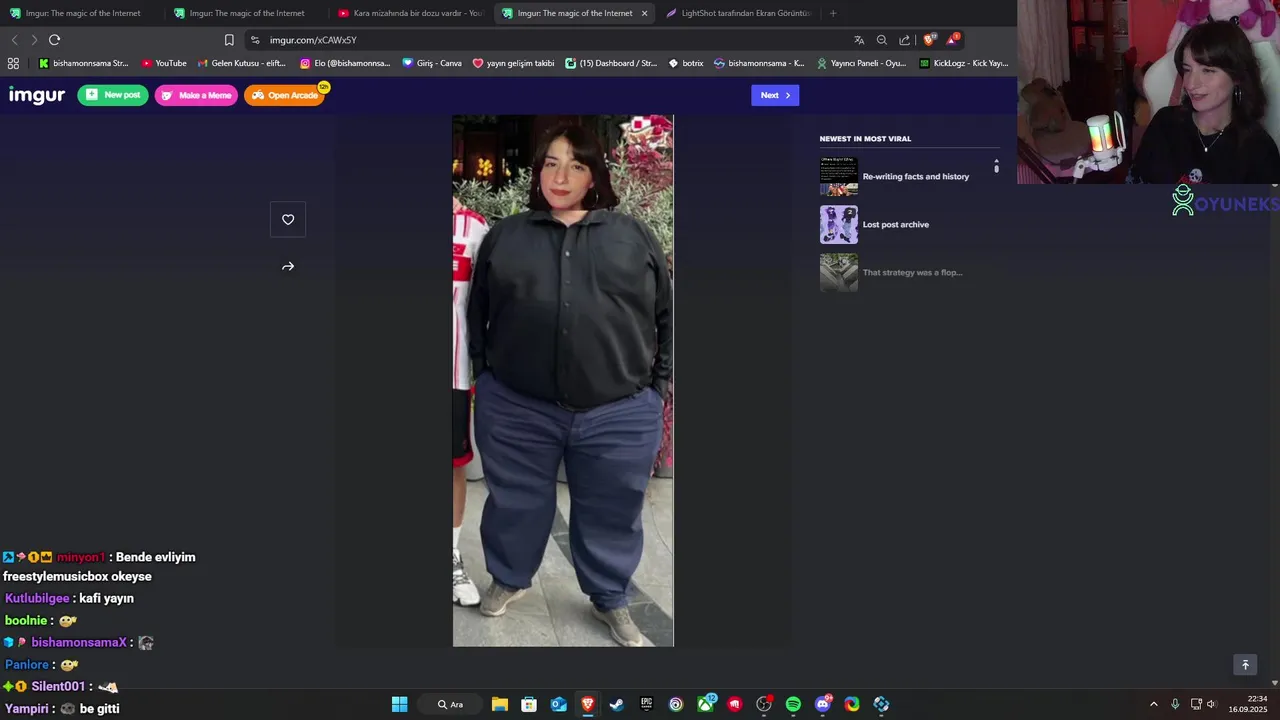Click the Windows taskbar search box Ara

pos(451,704)
